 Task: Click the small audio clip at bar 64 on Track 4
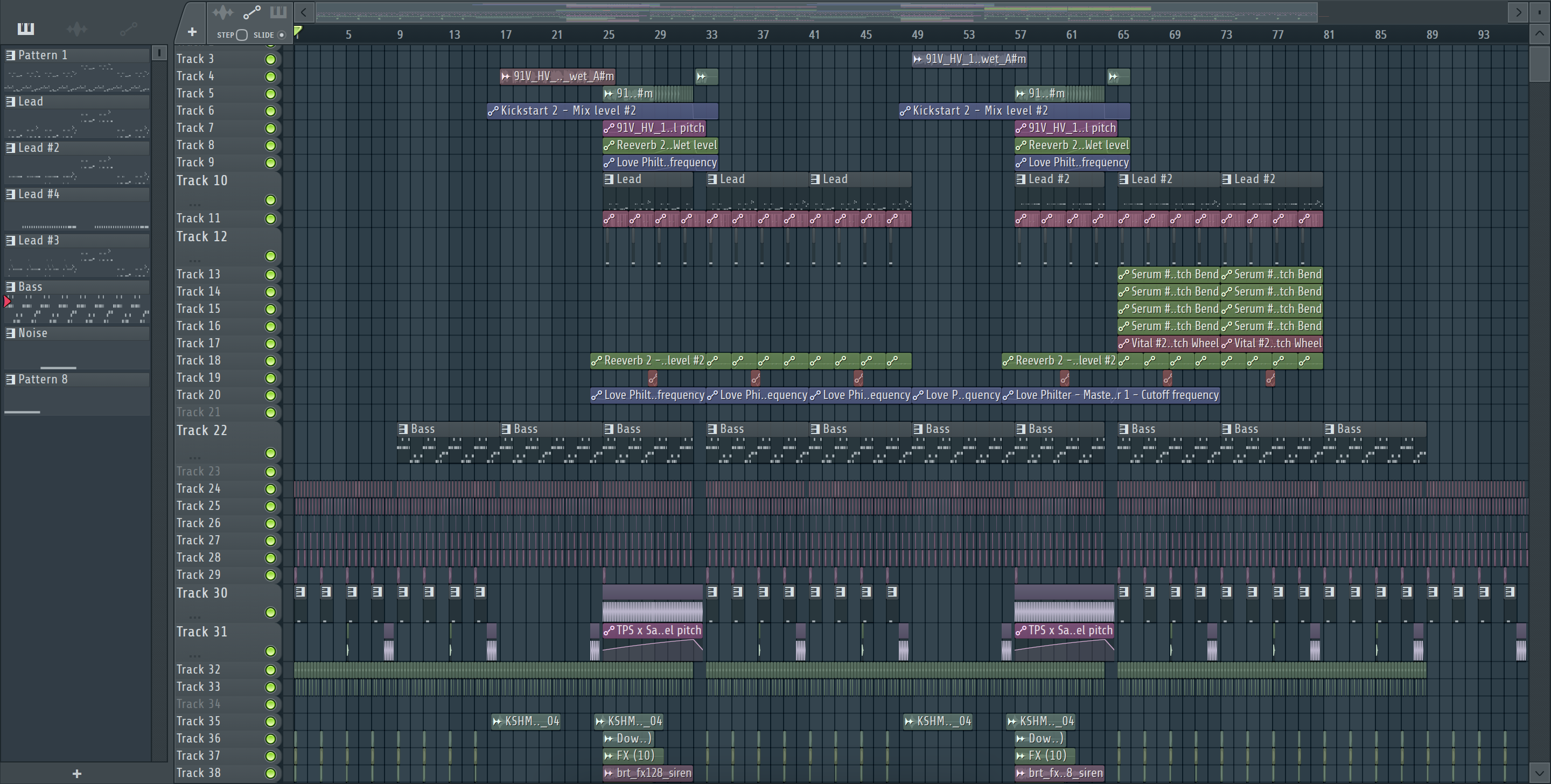pyautogui.click(x=1118, y=76)
